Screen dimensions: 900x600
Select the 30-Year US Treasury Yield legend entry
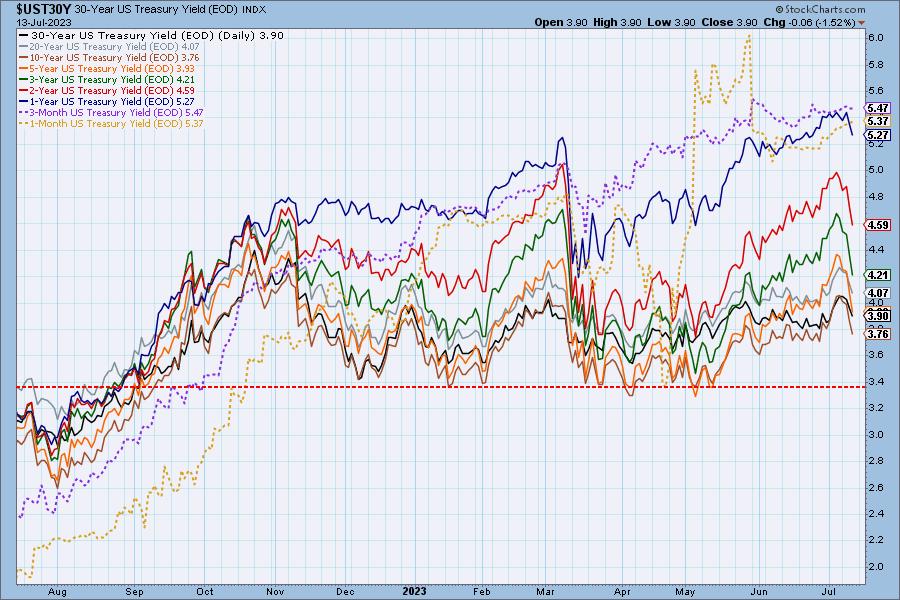tap(152, 36)
